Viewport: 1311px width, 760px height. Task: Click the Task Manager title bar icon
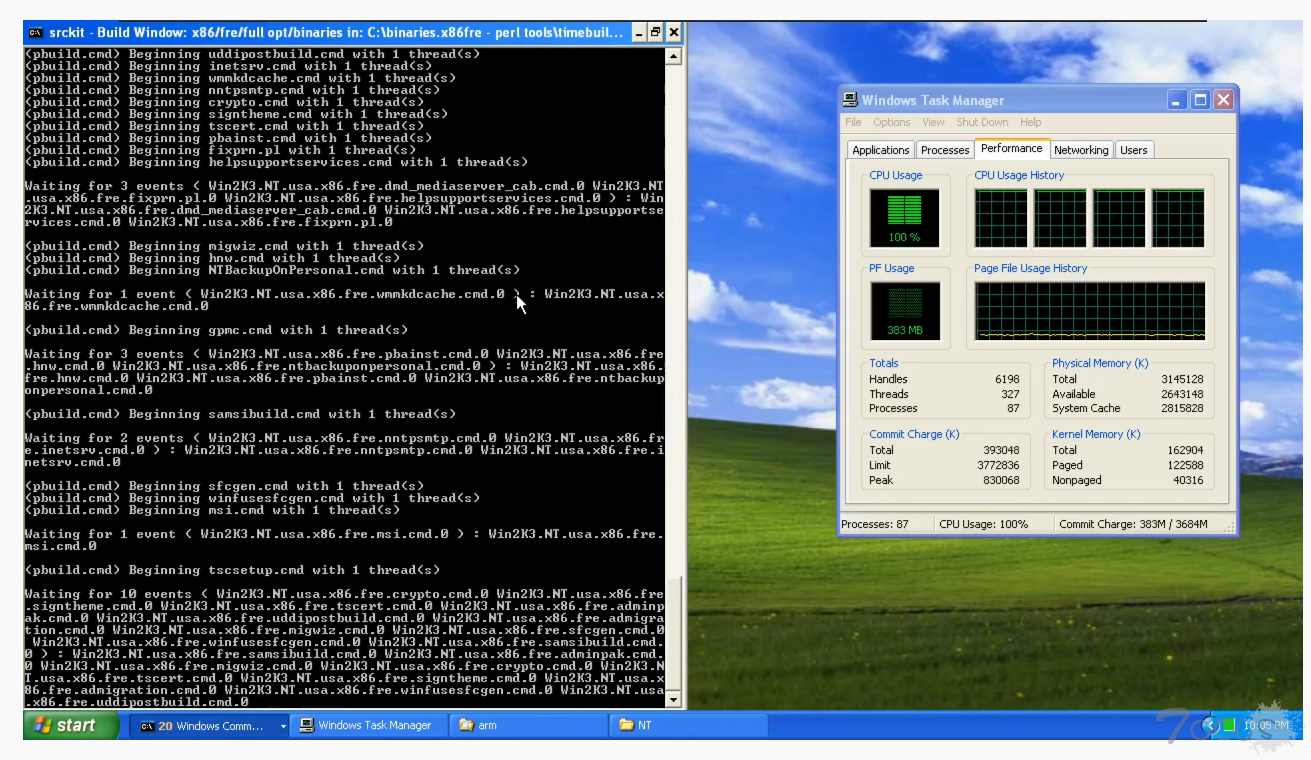850,100
